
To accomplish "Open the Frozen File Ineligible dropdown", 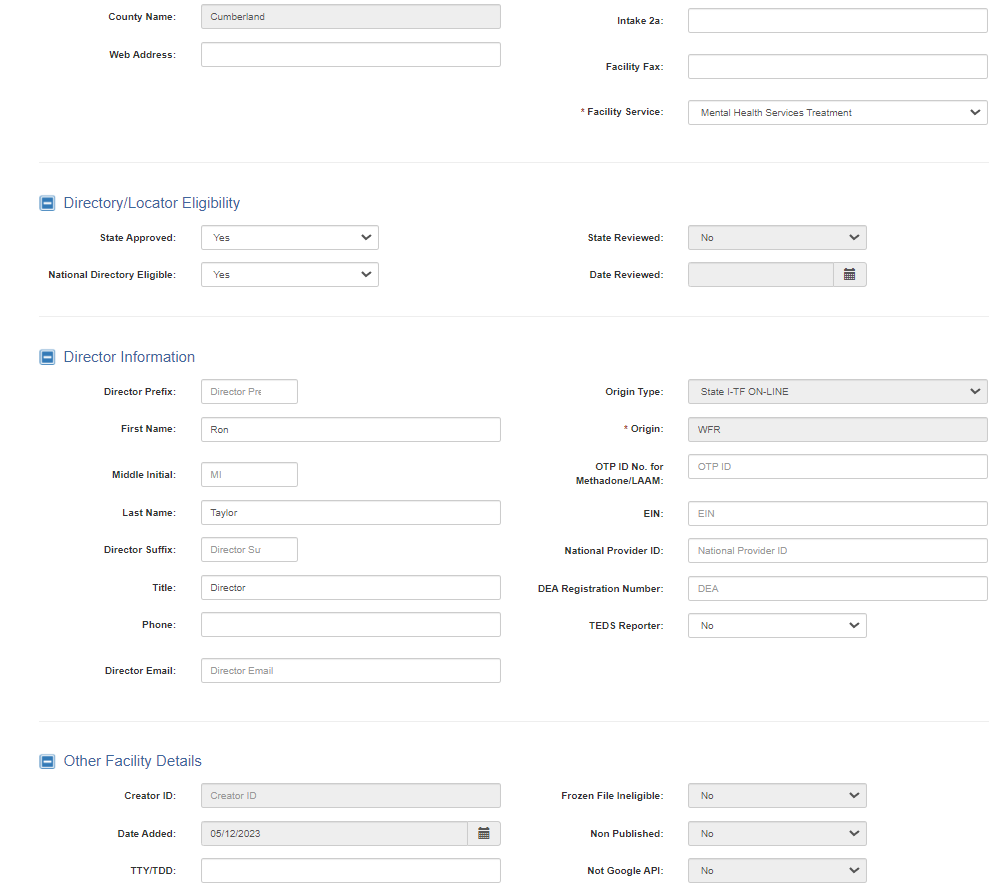I will 777,796.
